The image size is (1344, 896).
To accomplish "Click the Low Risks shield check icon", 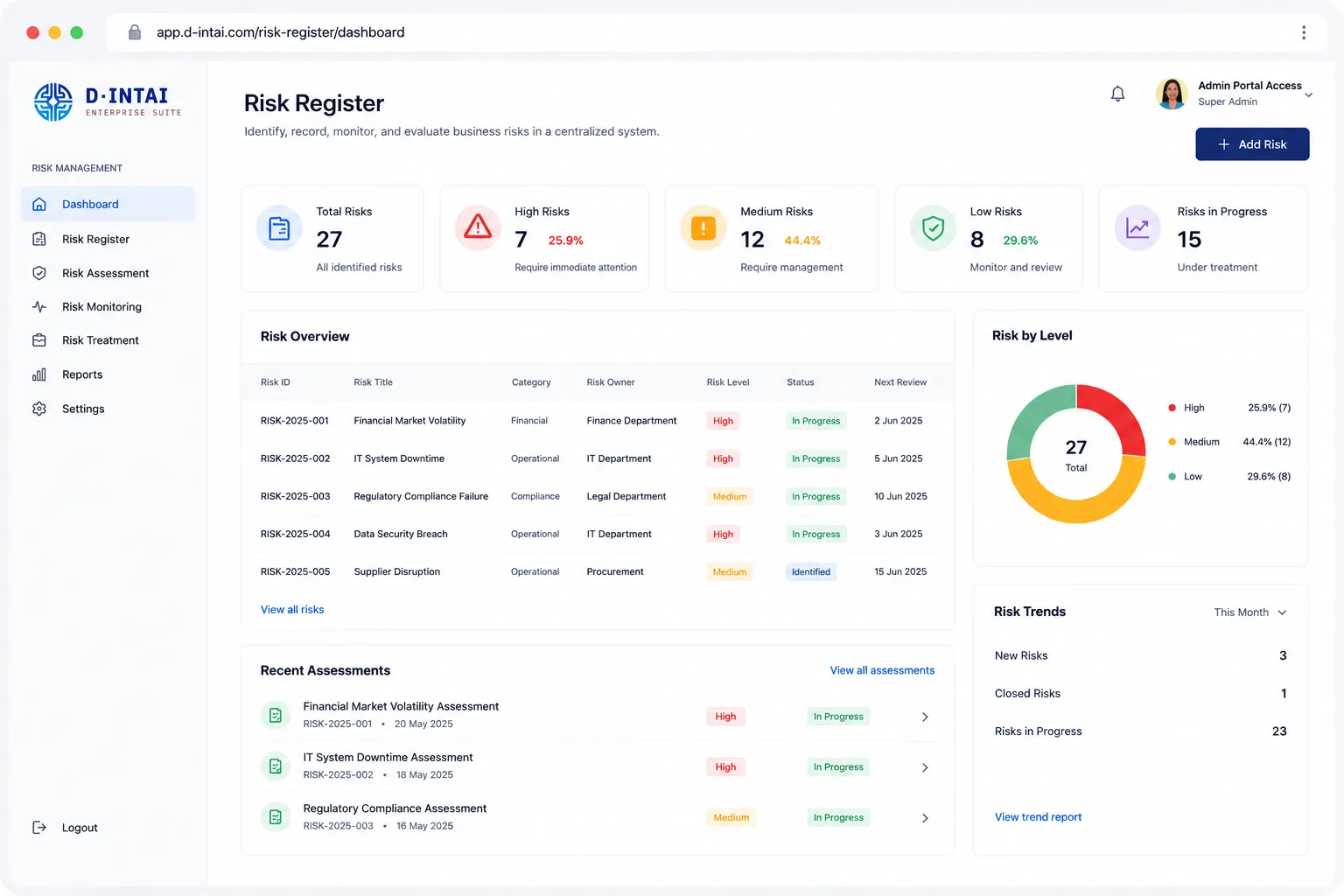I will [x=934, y=228].
